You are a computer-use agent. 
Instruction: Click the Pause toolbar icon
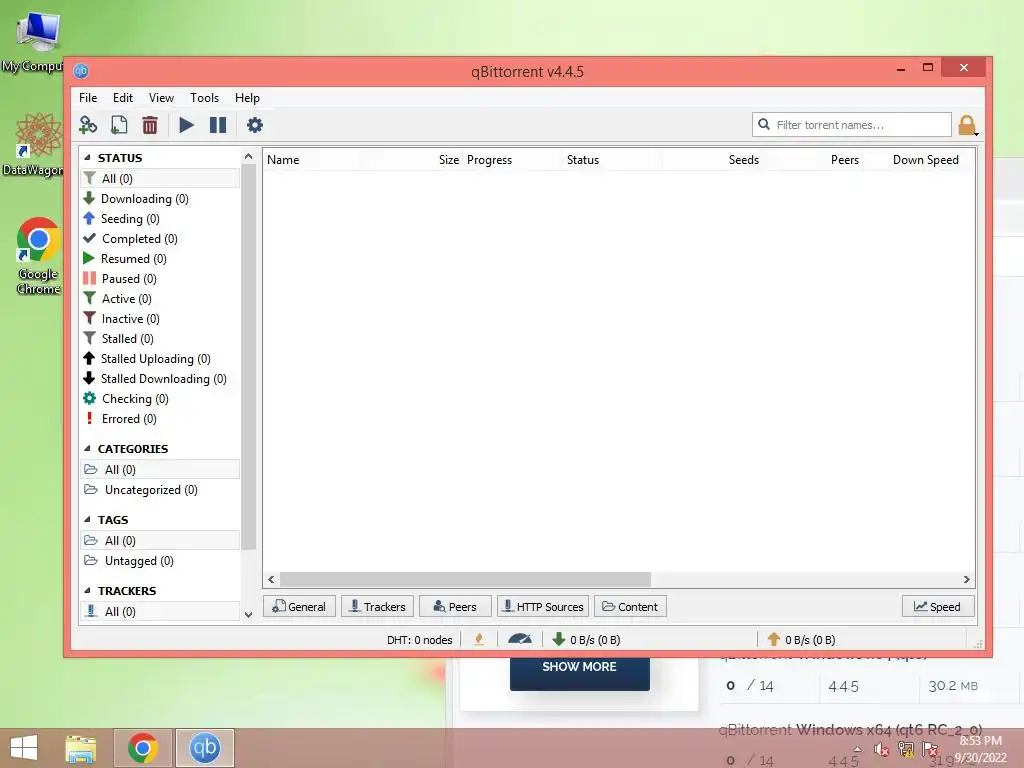point(218,125)
